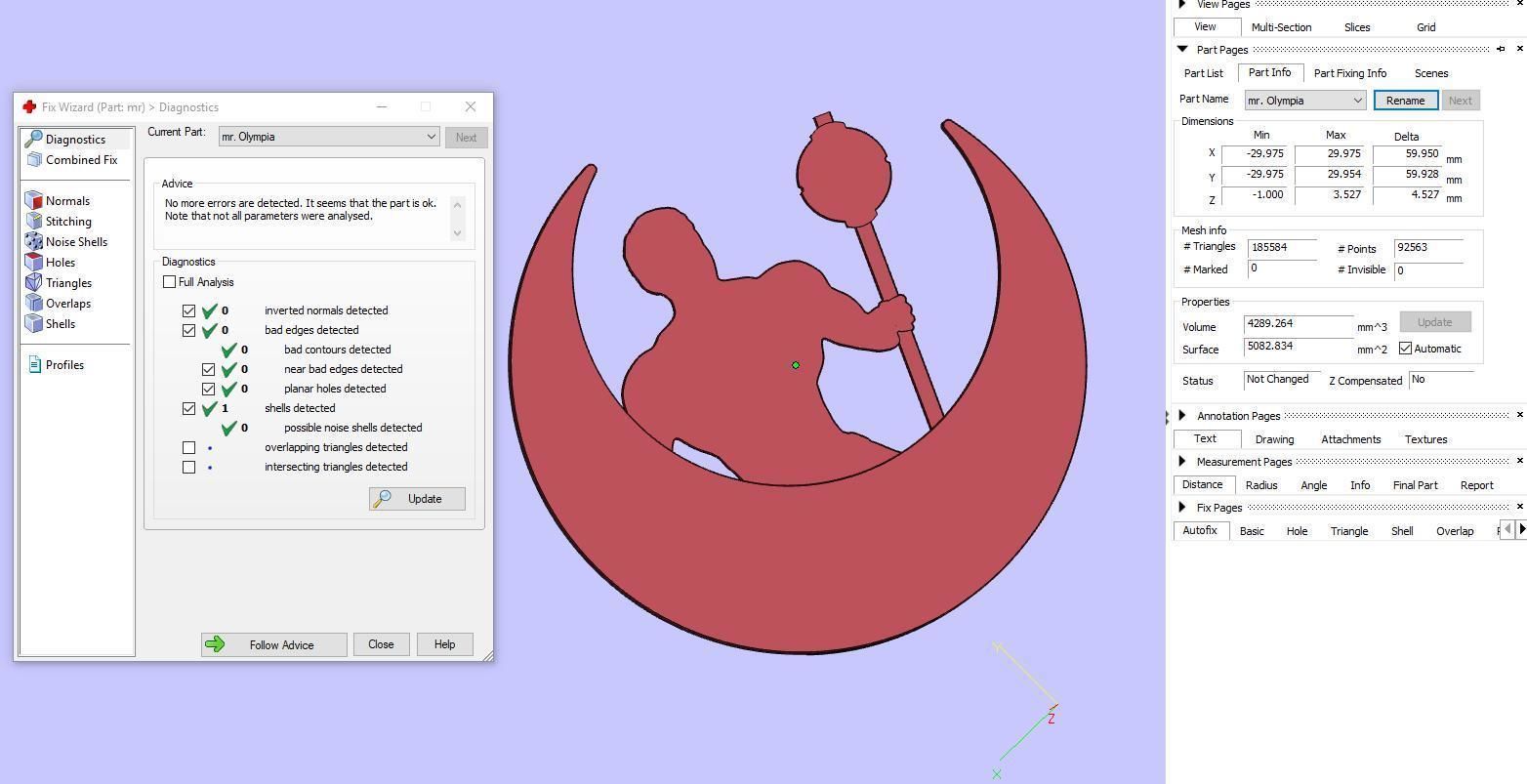Open the Triangles fix icon
Image resolution: width=1527 pixels, height=784 pixels.
click(x=33, y=283)
